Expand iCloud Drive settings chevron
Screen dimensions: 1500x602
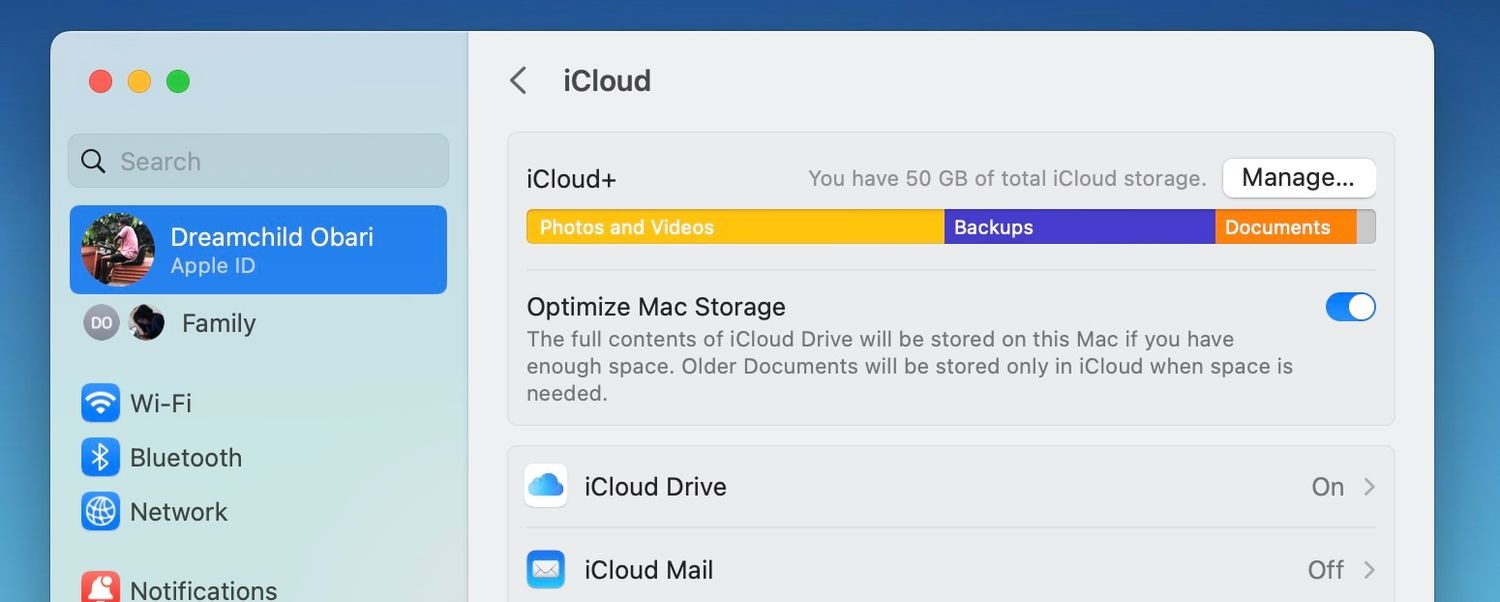click(1369, 487)
